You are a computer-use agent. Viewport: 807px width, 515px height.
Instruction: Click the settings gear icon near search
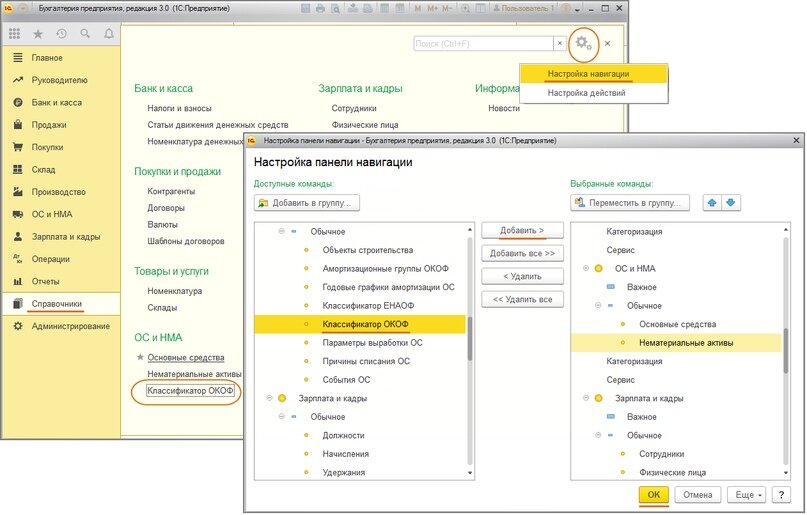pyautogui.click(x=583, y=43)
